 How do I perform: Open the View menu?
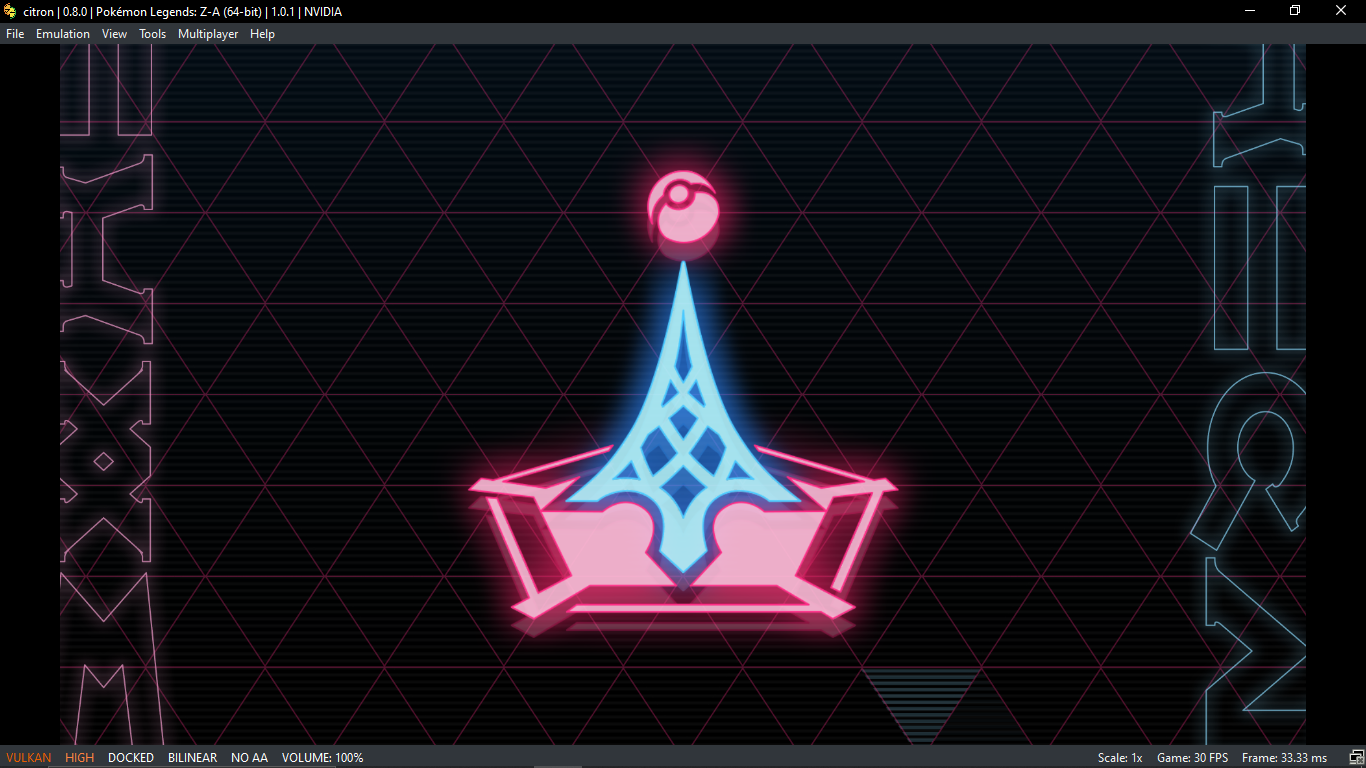[115, 34]
